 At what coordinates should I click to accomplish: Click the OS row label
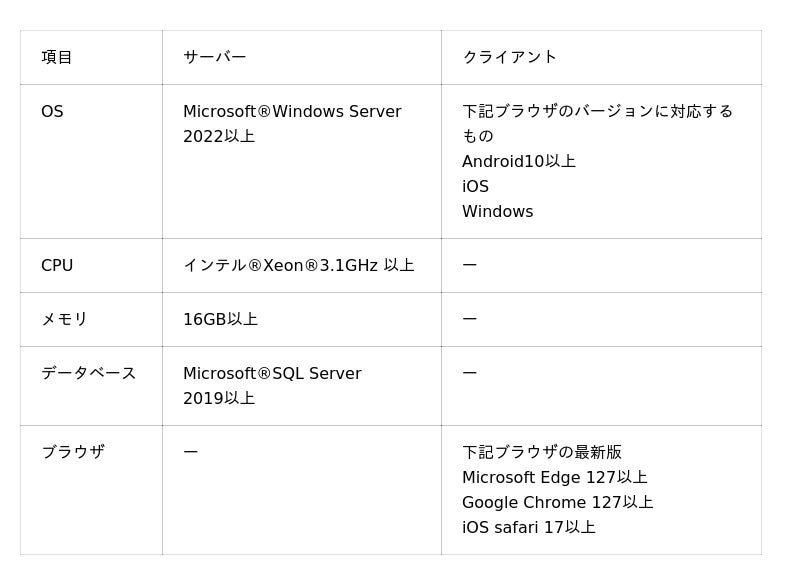pos(52,112)
